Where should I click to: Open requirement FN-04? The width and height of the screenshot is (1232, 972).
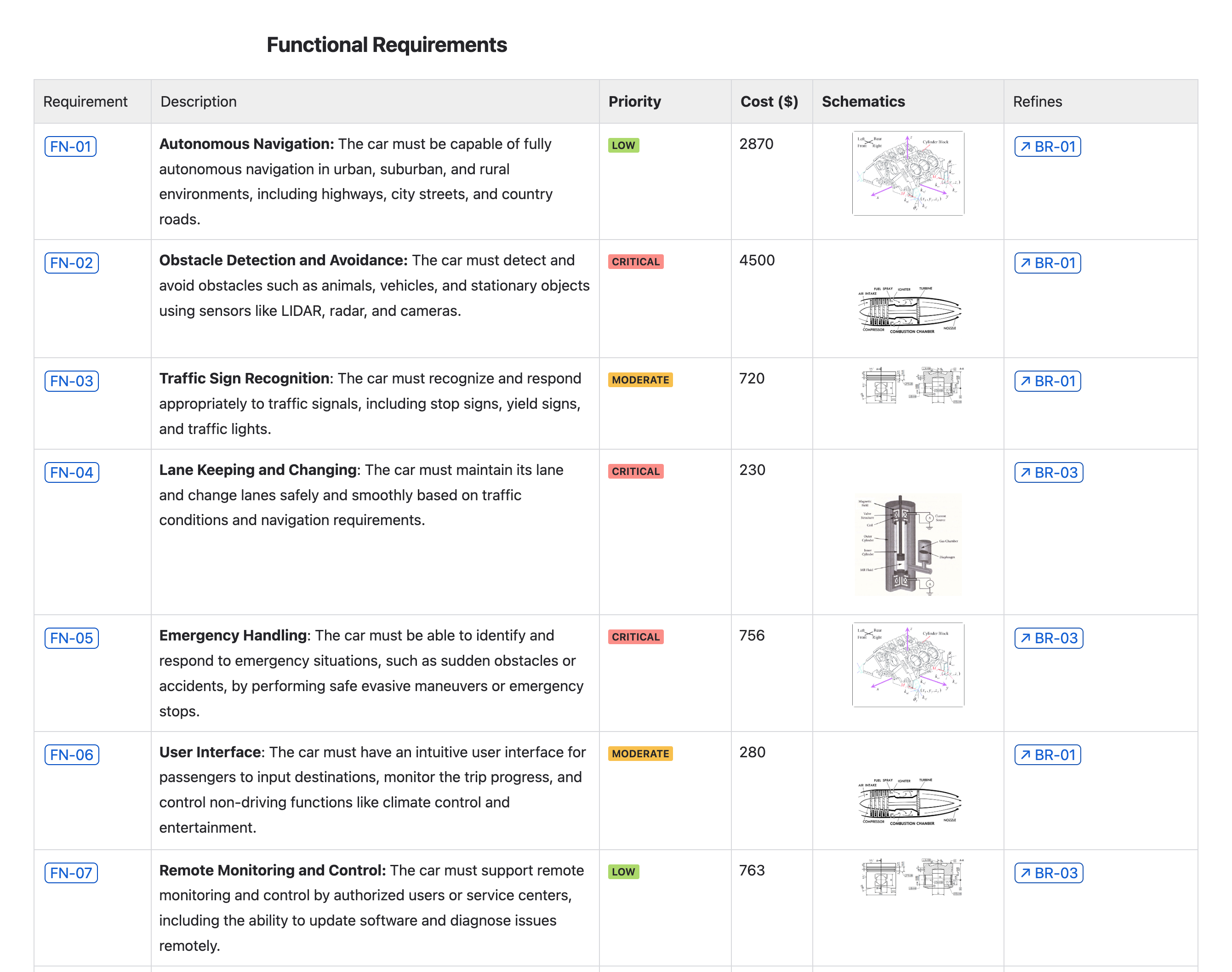(x=71, y=472)
